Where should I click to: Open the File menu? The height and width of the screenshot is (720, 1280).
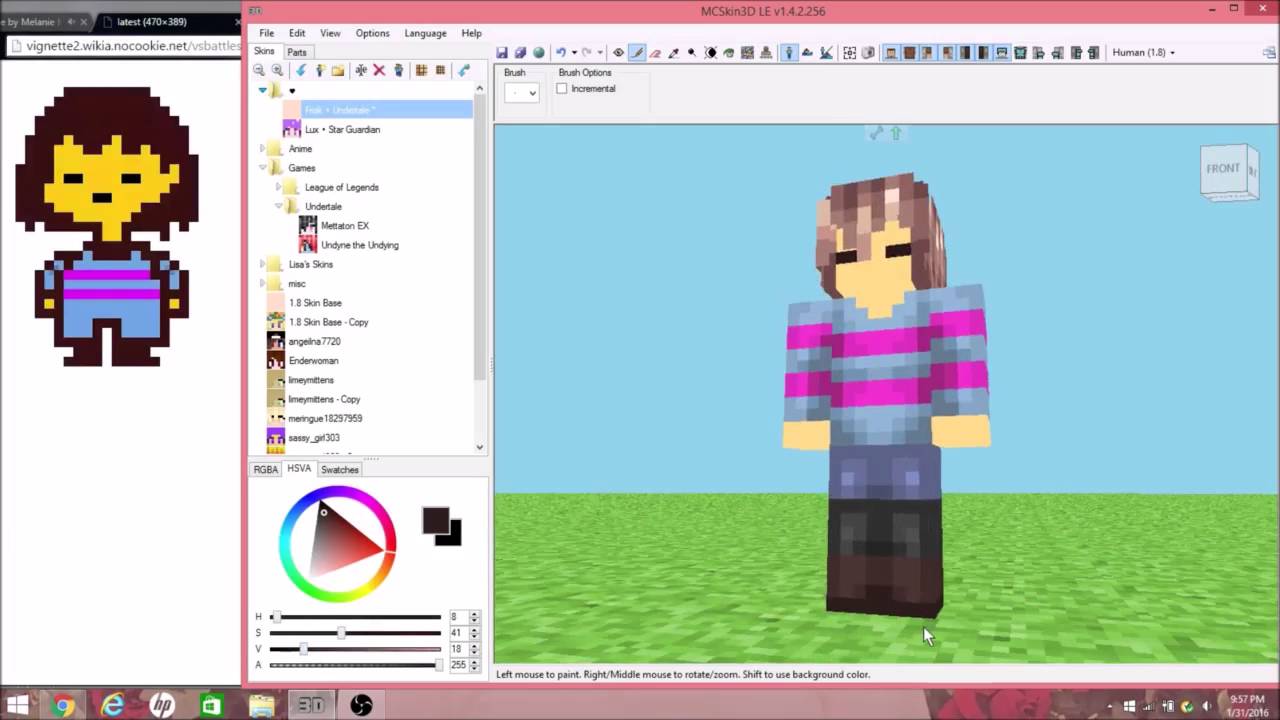(x=267, y=33)
